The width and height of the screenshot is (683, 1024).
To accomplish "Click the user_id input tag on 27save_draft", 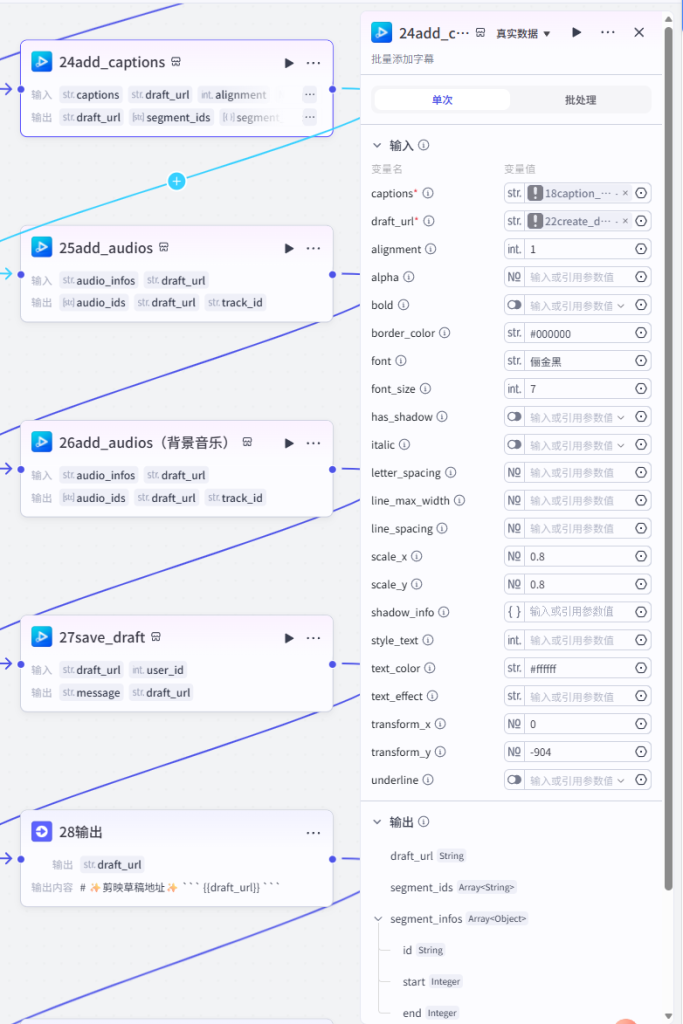I will (158, 670).
